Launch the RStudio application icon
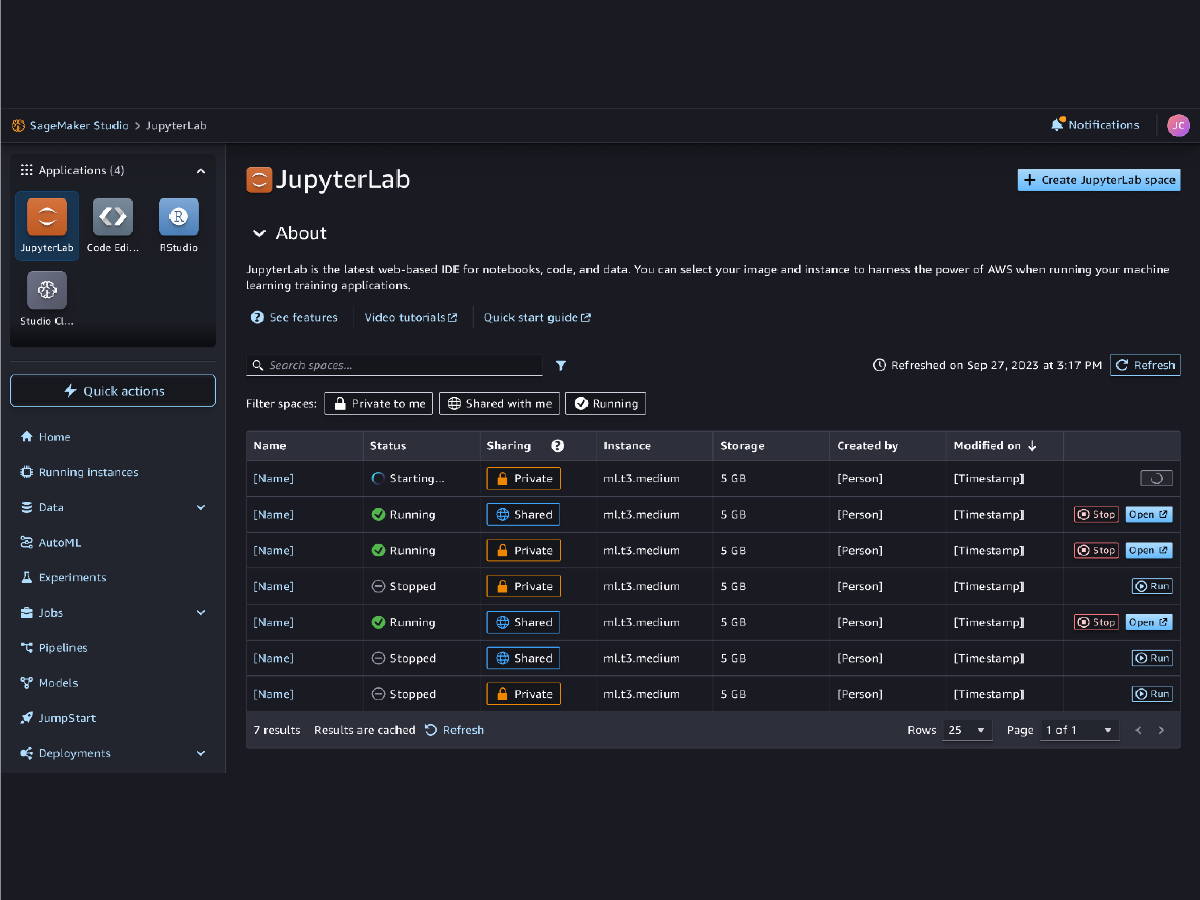The image size is (1200, 900). [179, 217]
